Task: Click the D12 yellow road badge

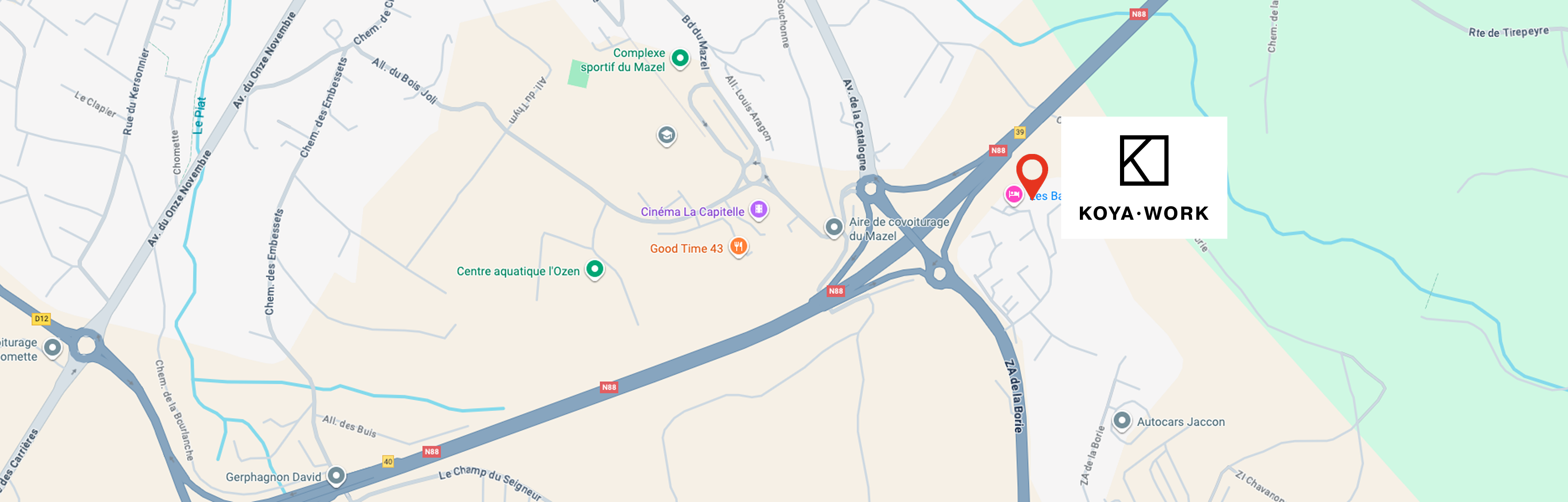Action: 42,319
